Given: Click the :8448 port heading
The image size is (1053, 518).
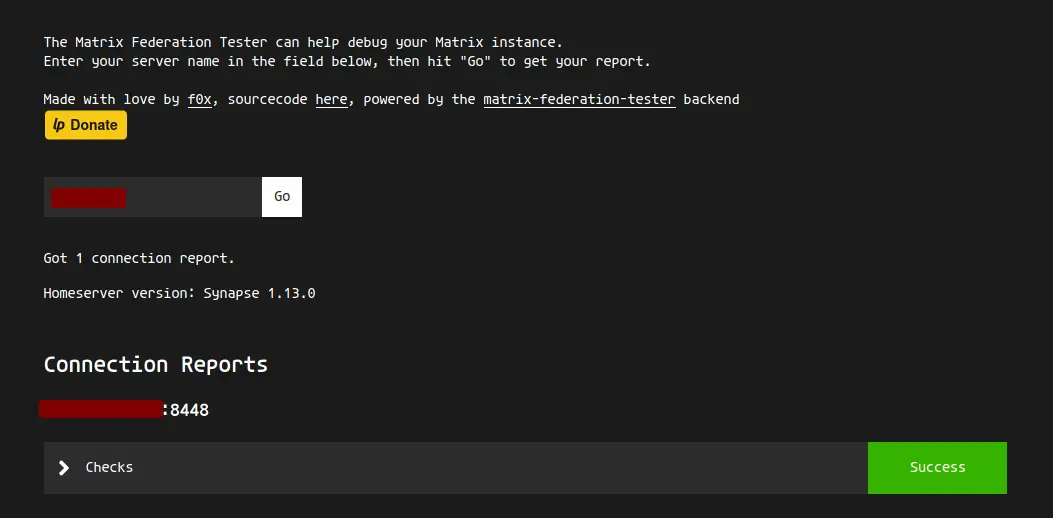Looking at the screenshot, I should [x=187, y=409].
